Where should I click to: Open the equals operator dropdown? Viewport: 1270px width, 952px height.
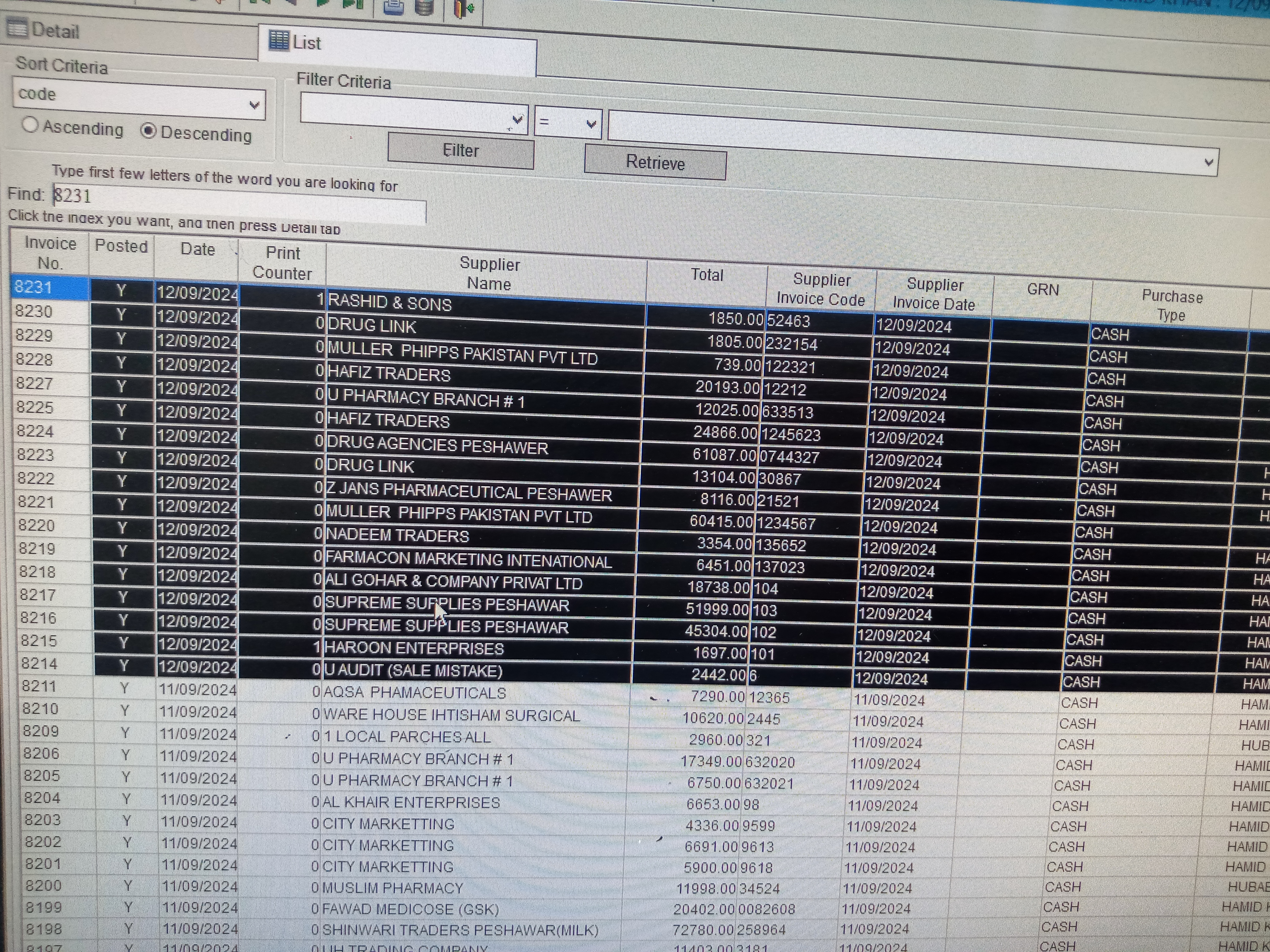[x=590, y=124]
